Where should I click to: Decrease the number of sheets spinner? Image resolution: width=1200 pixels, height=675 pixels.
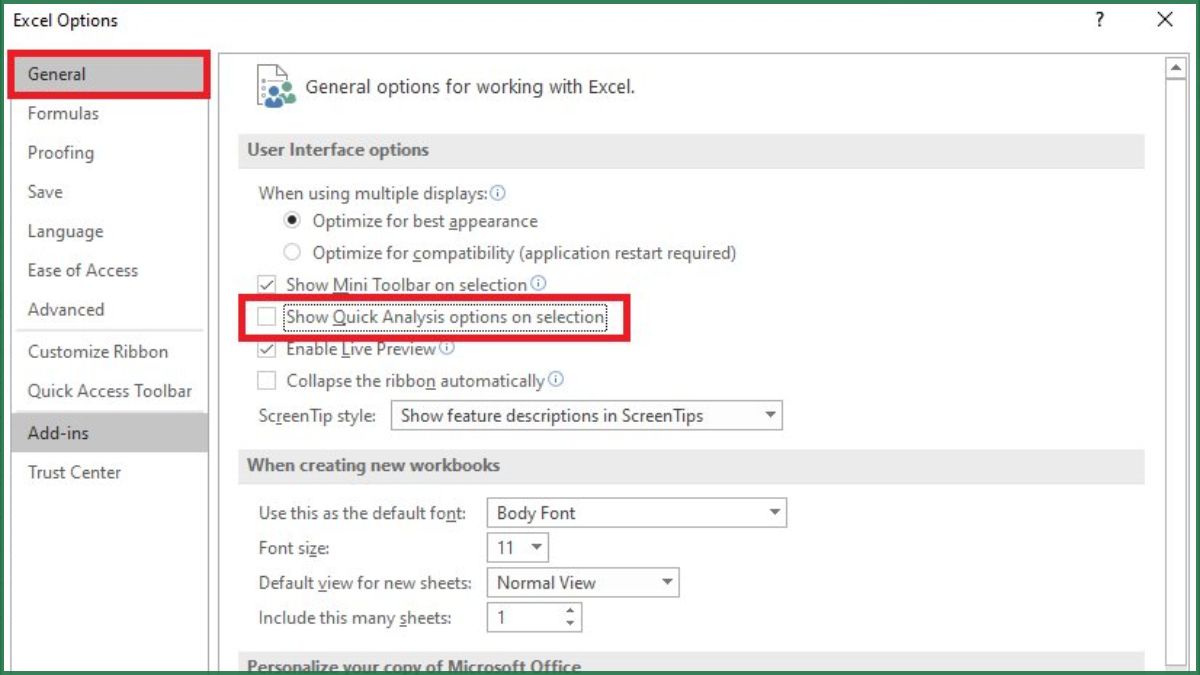pyautogui.click(x=570, y=624)
